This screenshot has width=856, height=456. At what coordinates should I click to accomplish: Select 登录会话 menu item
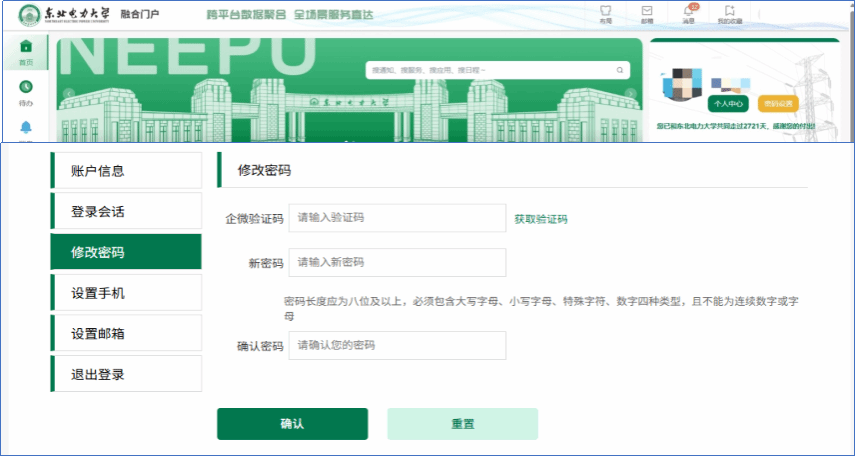point(126,211)
